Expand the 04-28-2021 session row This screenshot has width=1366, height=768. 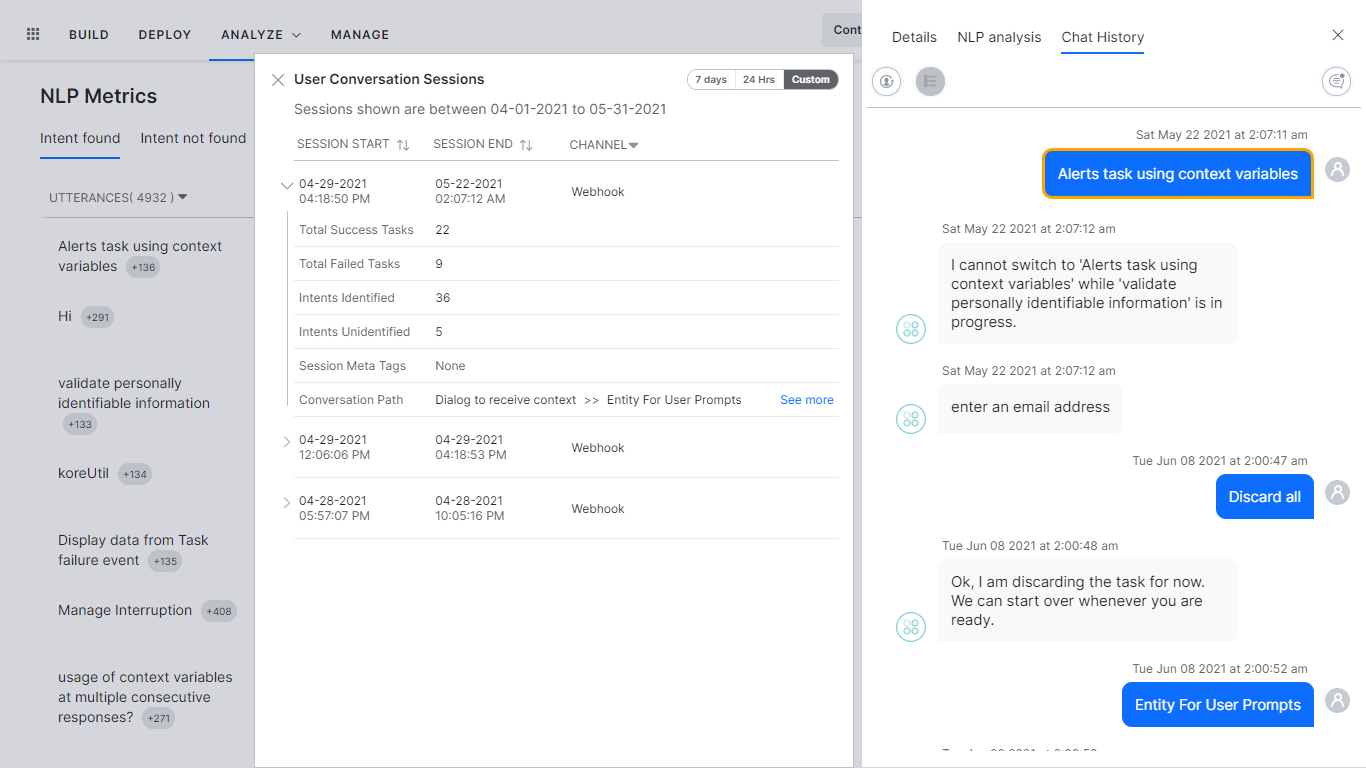click(287, 504)
